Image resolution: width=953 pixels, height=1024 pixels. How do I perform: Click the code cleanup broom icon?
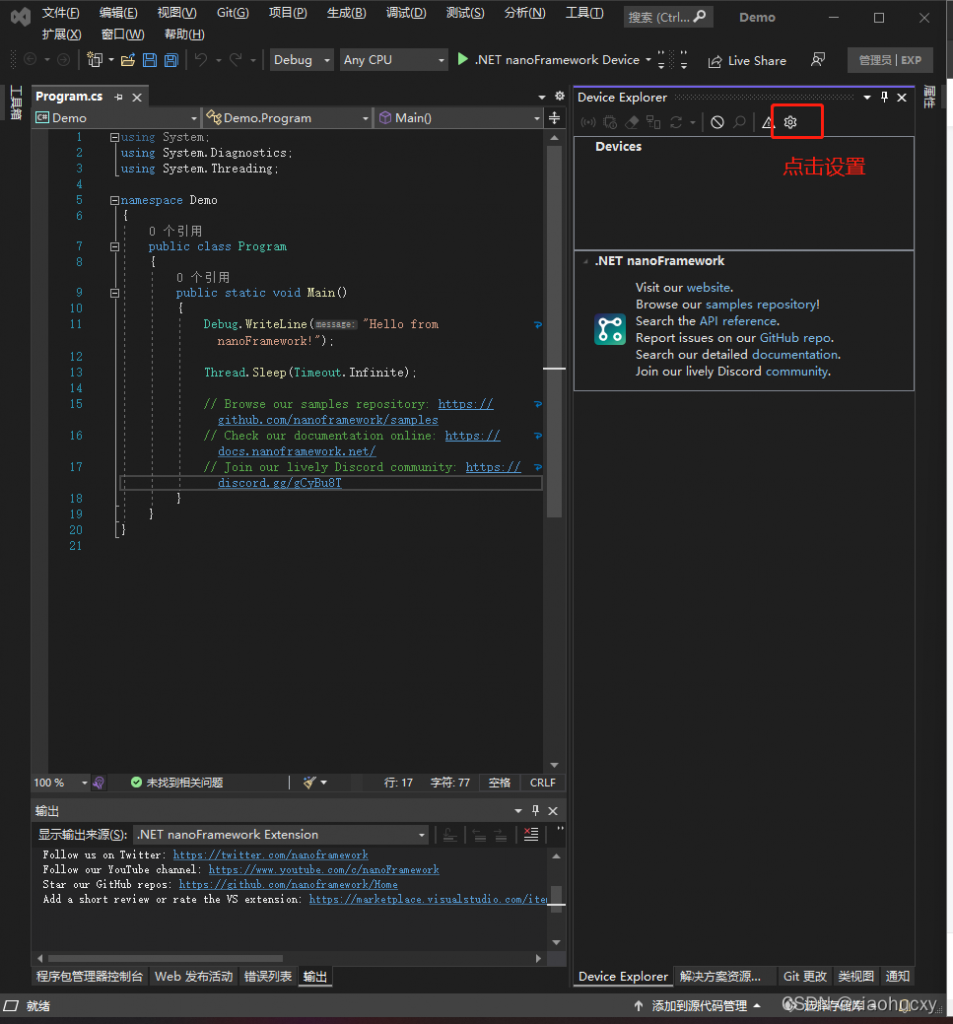click(x=310, y=782)
